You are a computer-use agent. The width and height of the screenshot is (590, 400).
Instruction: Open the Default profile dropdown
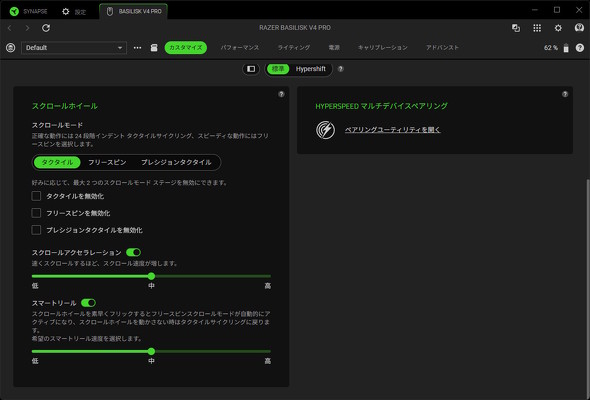(74, 48)
